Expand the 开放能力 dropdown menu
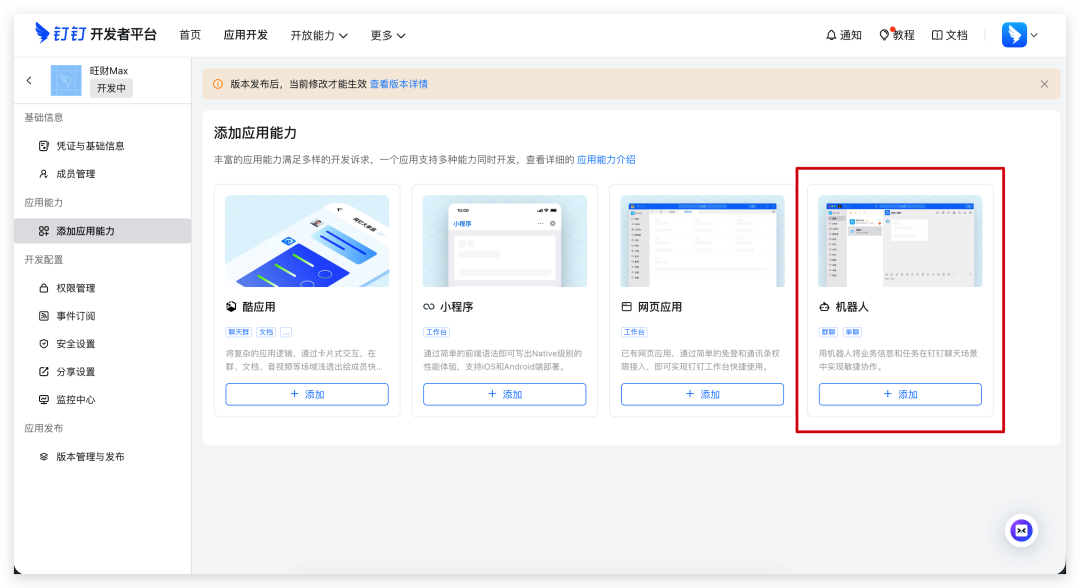Image resolution: width=1080 pixels, height=588 pixels. point(319,35)
